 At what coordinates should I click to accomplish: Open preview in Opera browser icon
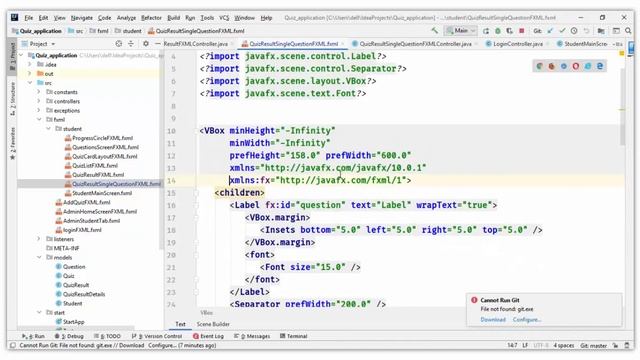[x=576, y=66]
